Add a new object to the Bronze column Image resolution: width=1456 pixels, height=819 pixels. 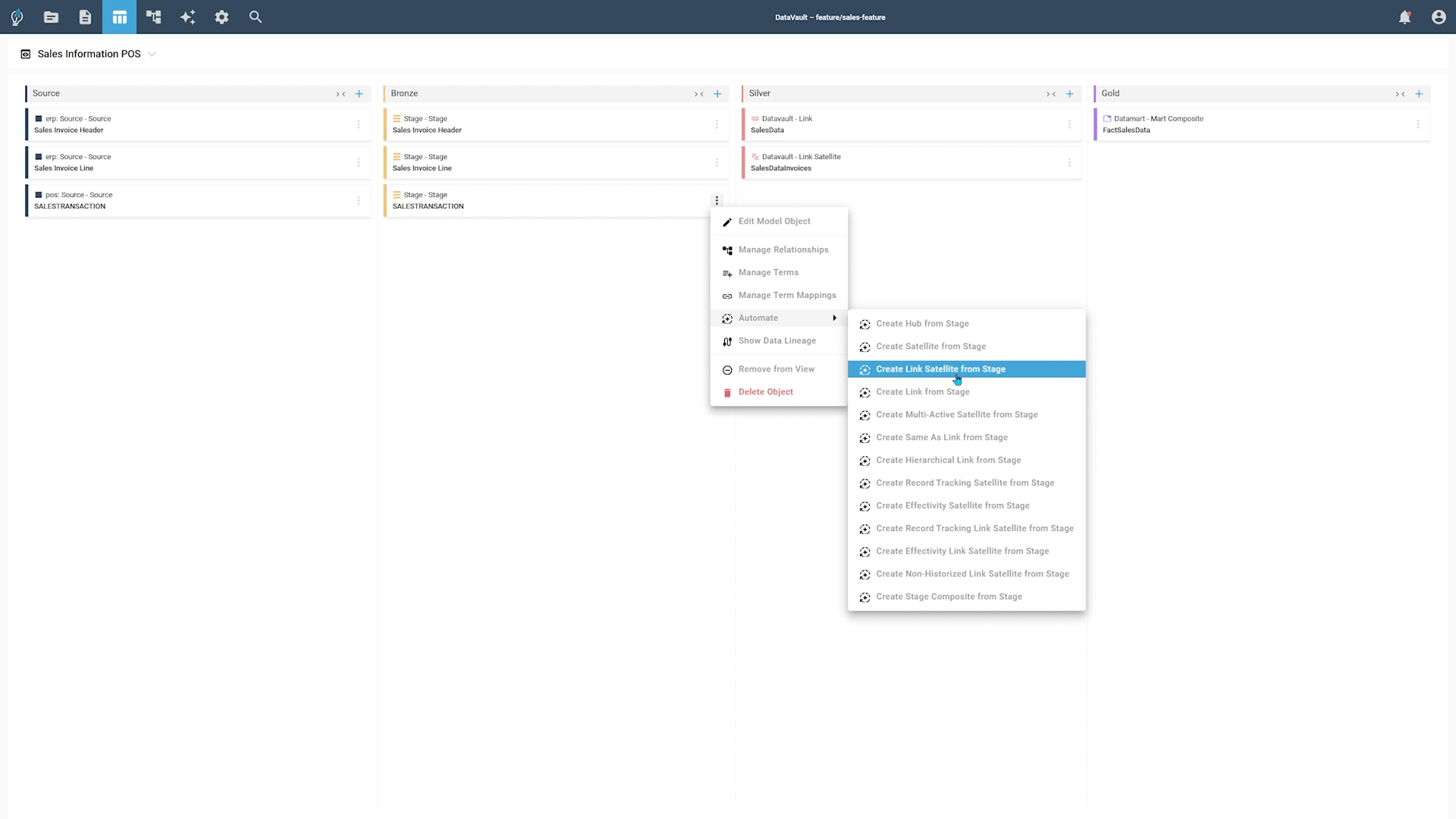tap(717, 93)
